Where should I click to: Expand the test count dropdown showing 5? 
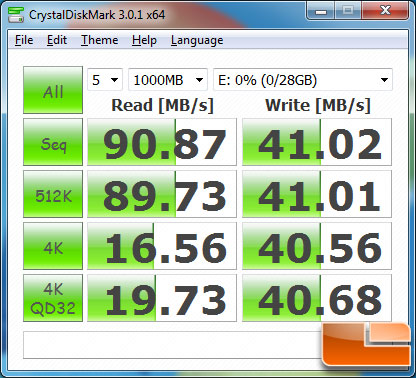105,80
